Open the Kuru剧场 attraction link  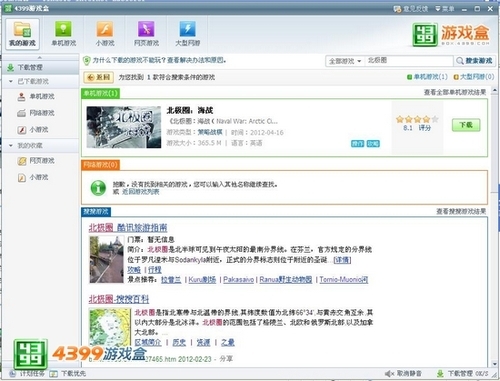pyautogui.click(x=202, y=280)
